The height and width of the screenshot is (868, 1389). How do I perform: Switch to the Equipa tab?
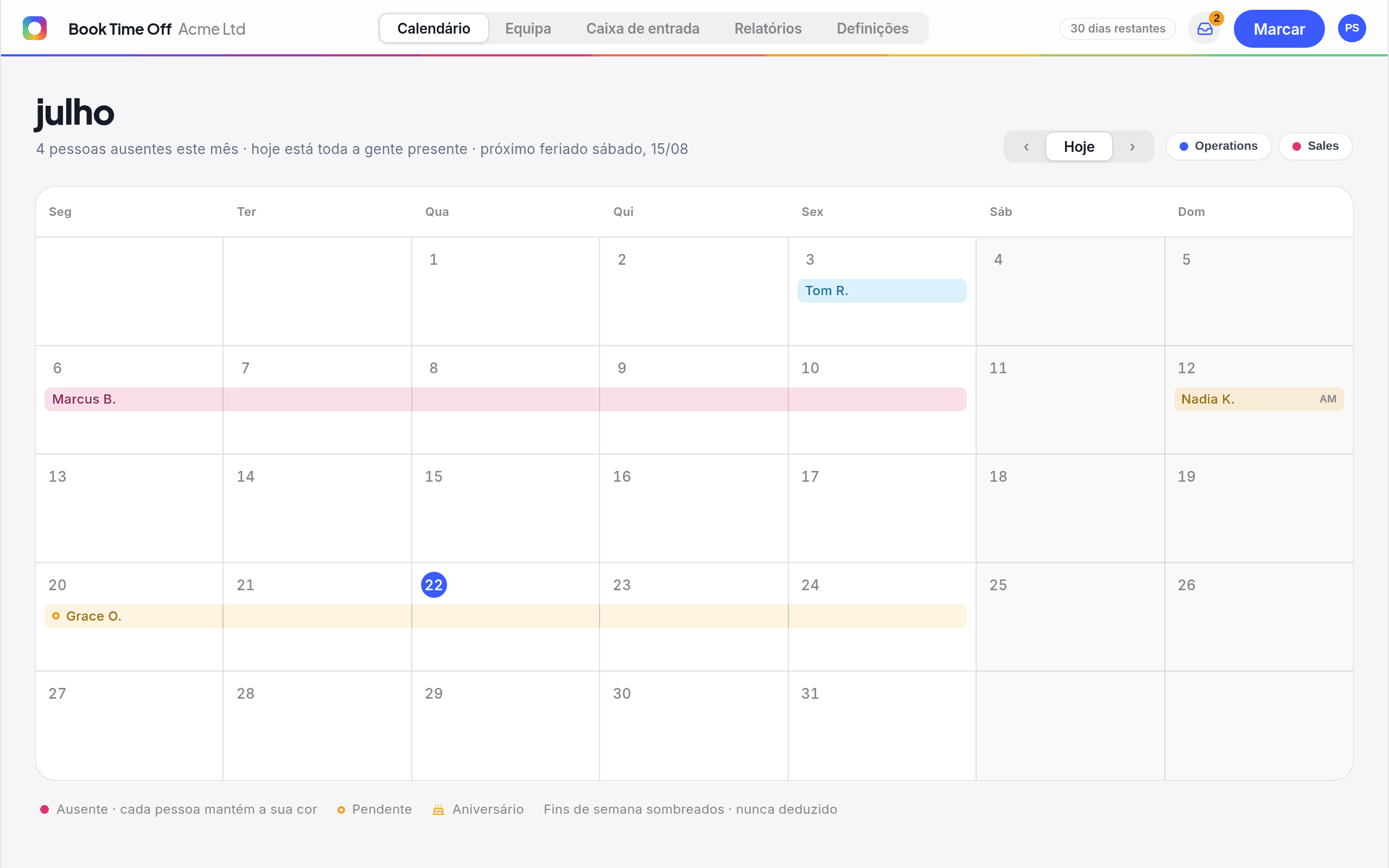click(x=528, y=29)
